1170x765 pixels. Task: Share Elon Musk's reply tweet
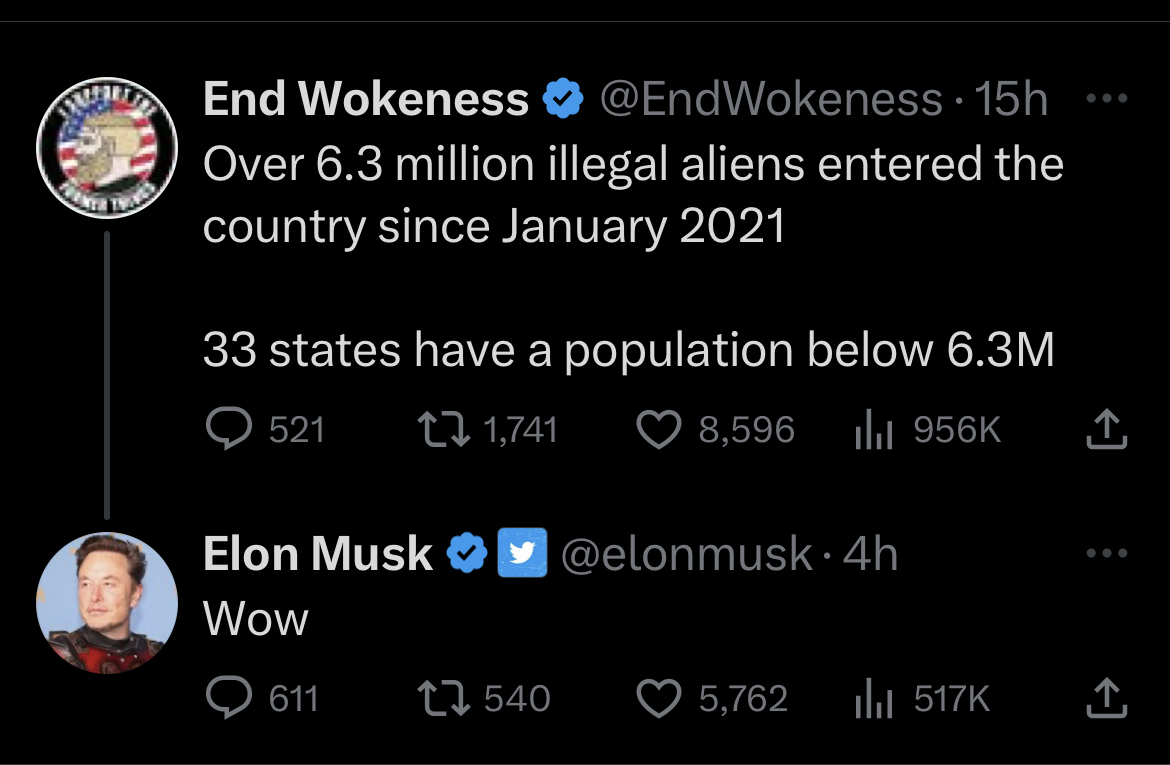1106,698
